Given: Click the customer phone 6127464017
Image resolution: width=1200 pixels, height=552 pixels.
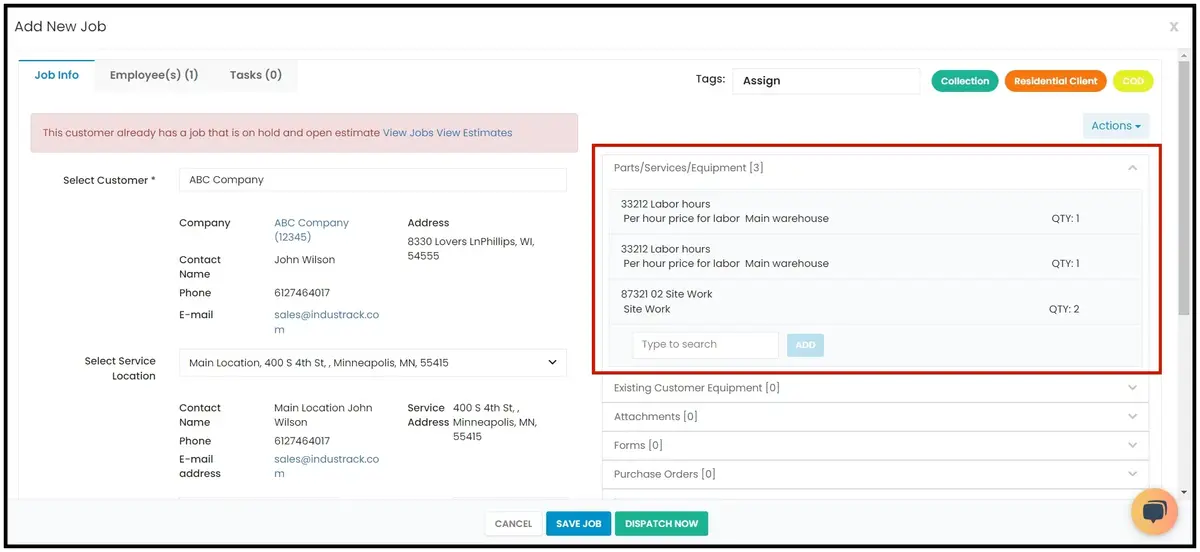Looking at the screenshot, I should 302,293.
